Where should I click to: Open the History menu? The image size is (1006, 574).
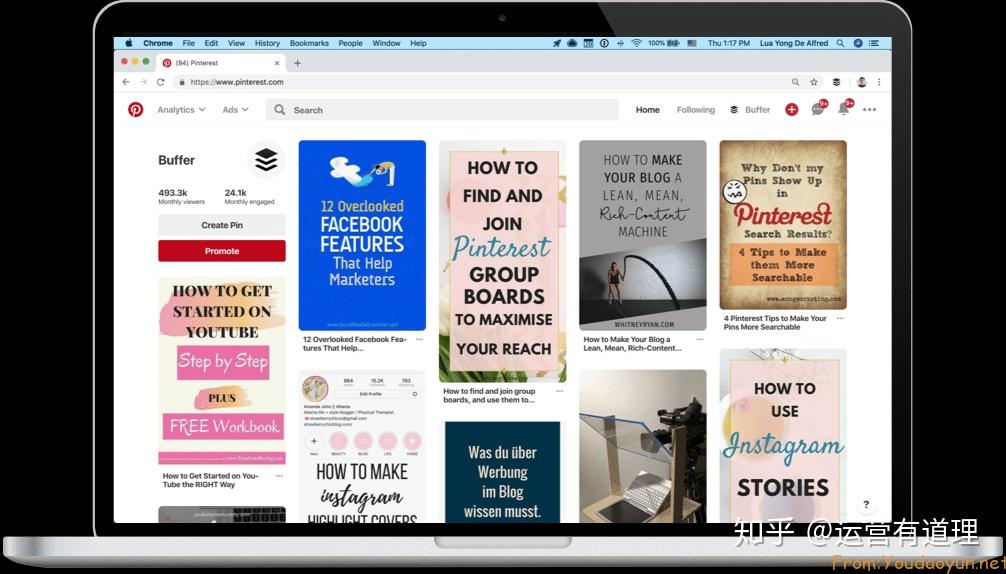click(267, 43)
